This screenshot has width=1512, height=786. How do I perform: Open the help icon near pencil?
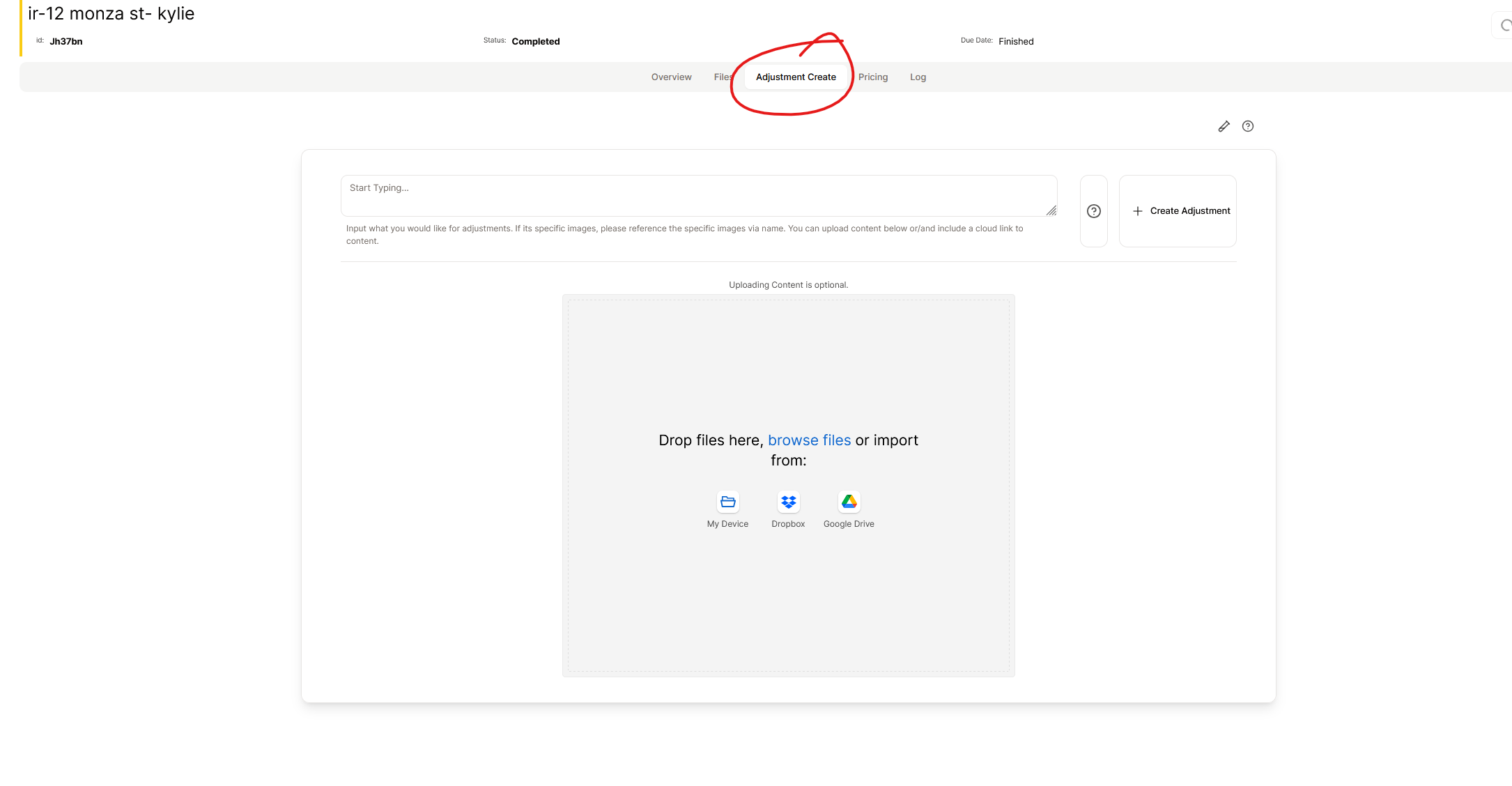coord(1248,126)
